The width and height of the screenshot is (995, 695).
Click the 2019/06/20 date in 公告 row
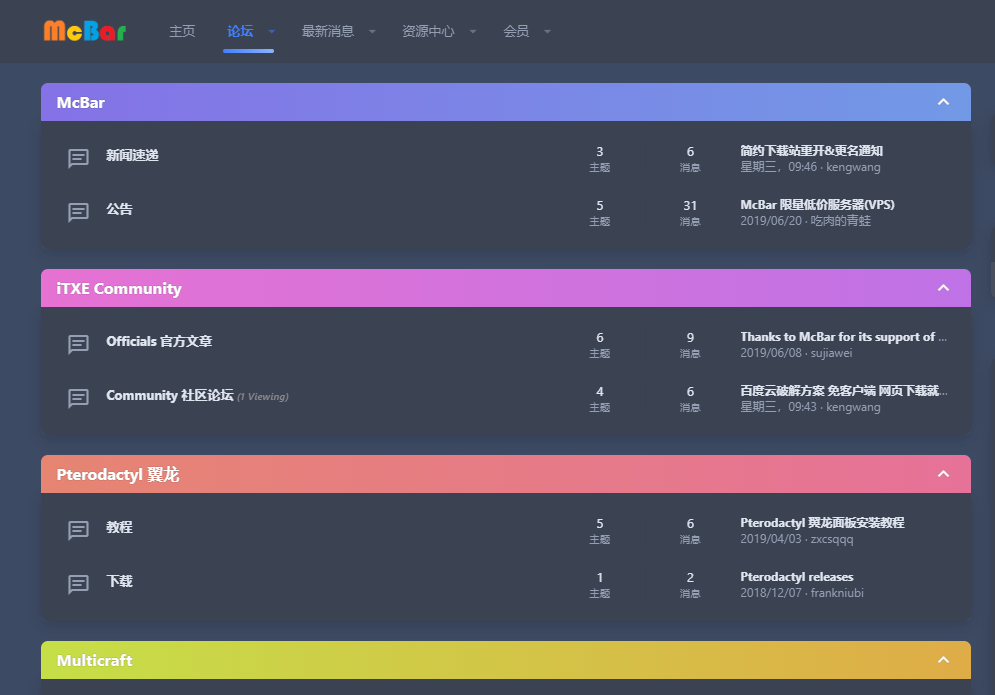click(x=771, y=220)
